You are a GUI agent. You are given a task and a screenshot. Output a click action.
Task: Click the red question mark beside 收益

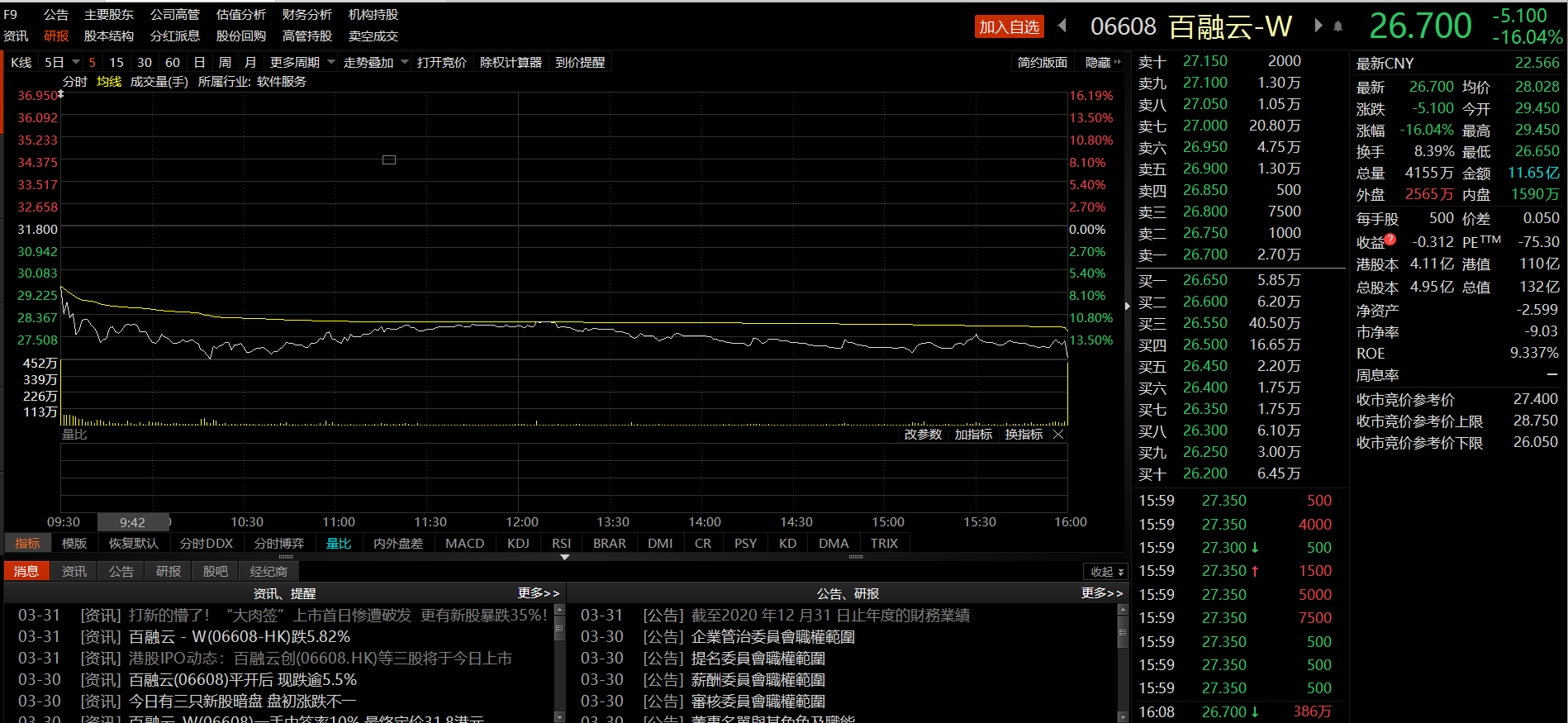coord(1390,240)
